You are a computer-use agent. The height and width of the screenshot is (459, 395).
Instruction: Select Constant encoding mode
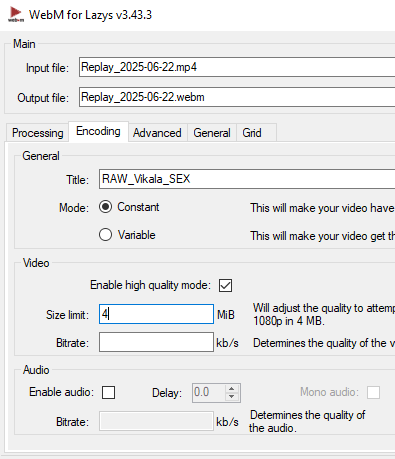(x=105, y=207)
